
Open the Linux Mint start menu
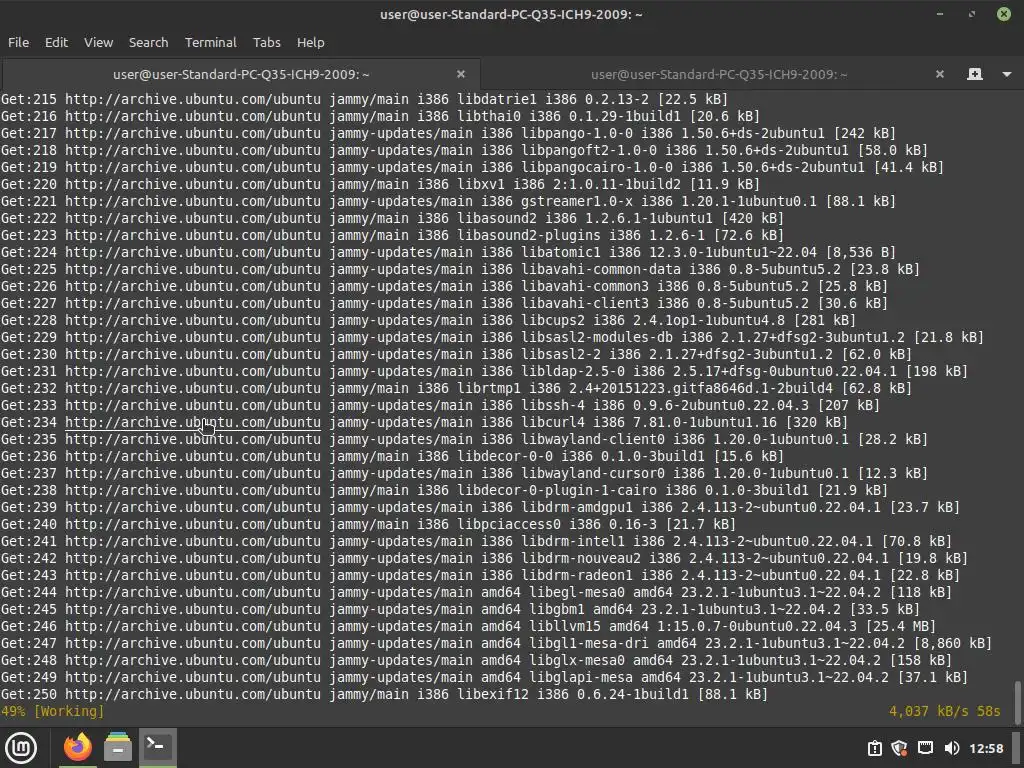(21, 748)
